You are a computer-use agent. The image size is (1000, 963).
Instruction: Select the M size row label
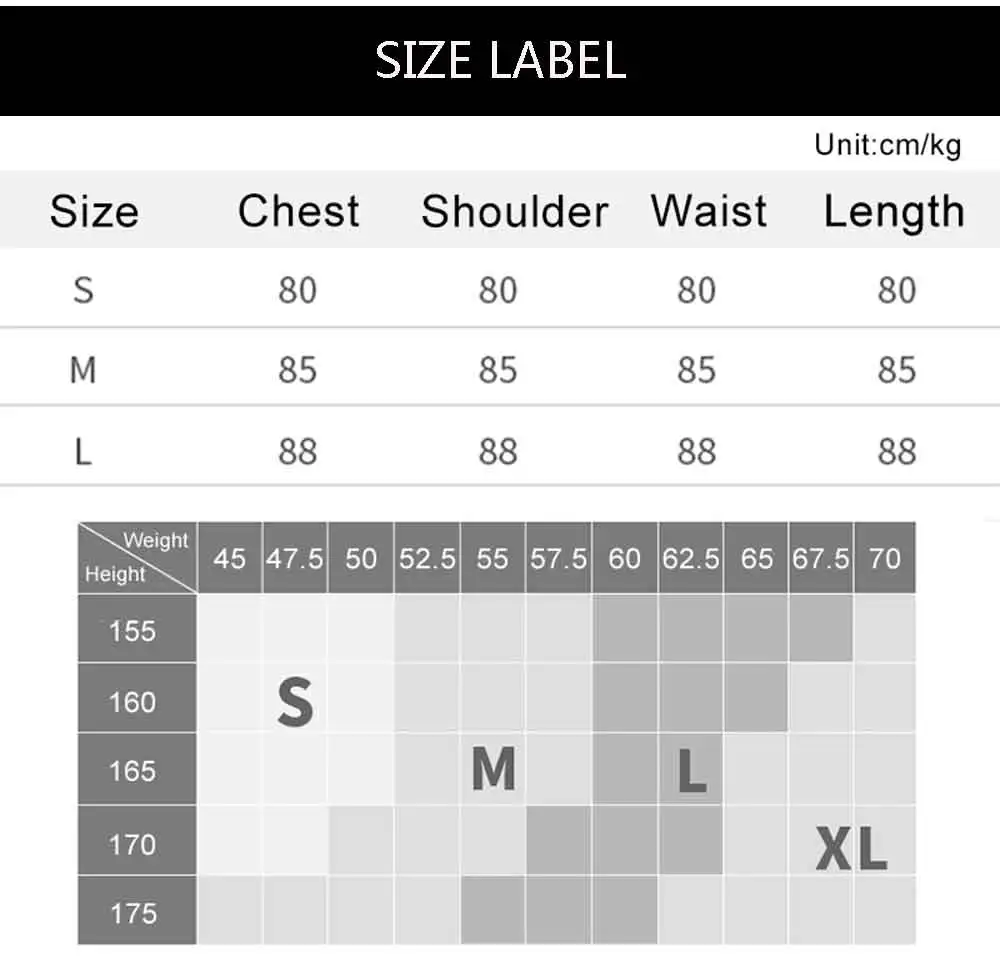coord(84,370)
